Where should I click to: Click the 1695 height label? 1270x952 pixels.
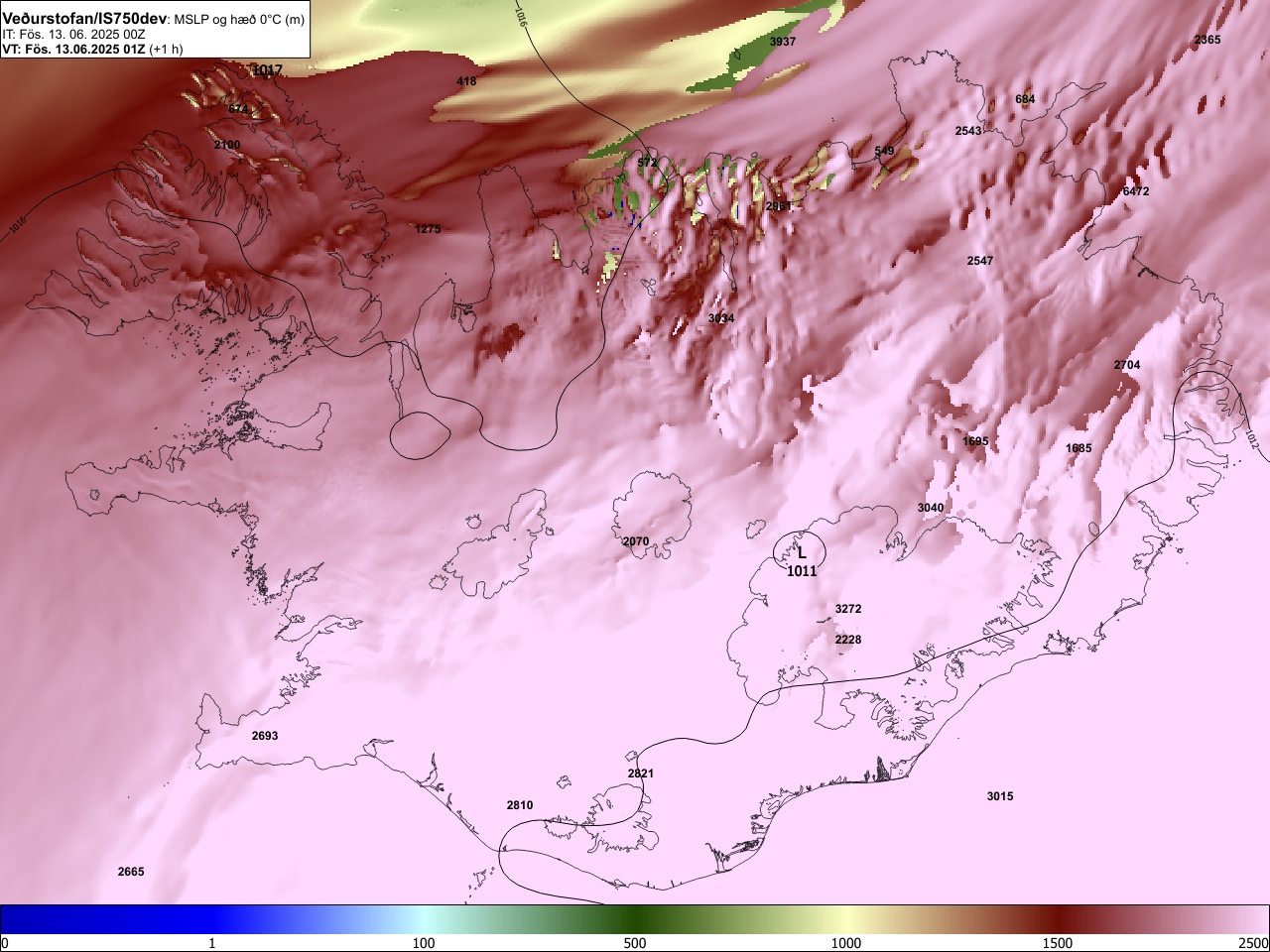click(975, 441)
